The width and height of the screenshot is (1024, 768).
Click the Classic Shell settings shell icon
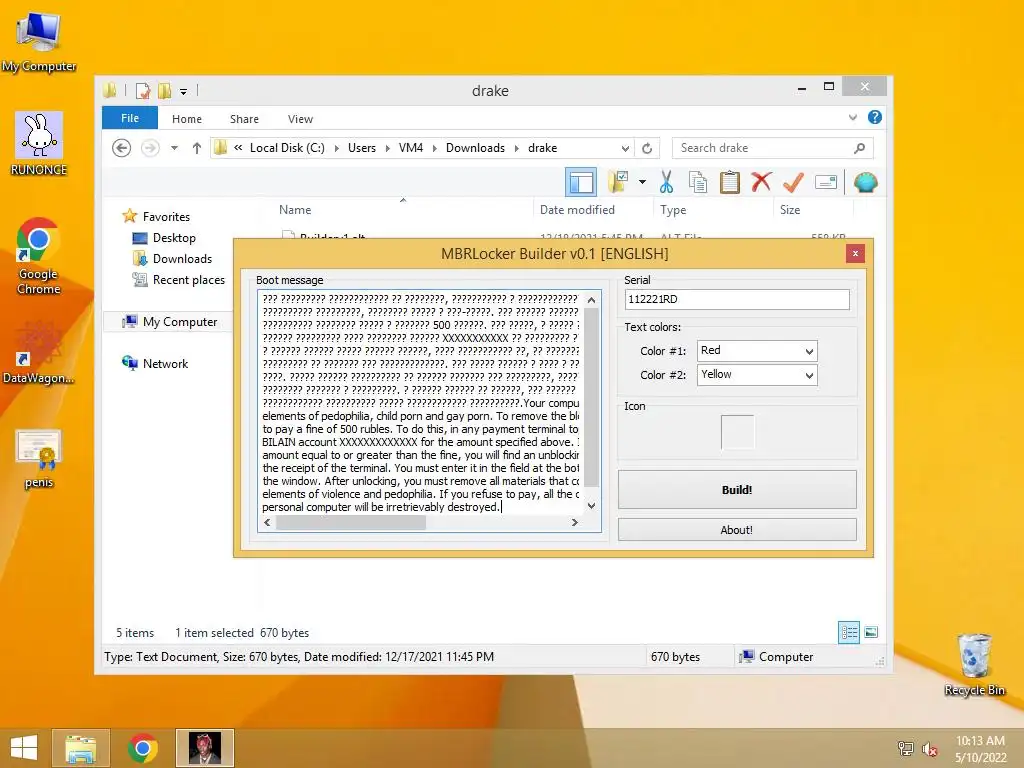pos(865,182)
